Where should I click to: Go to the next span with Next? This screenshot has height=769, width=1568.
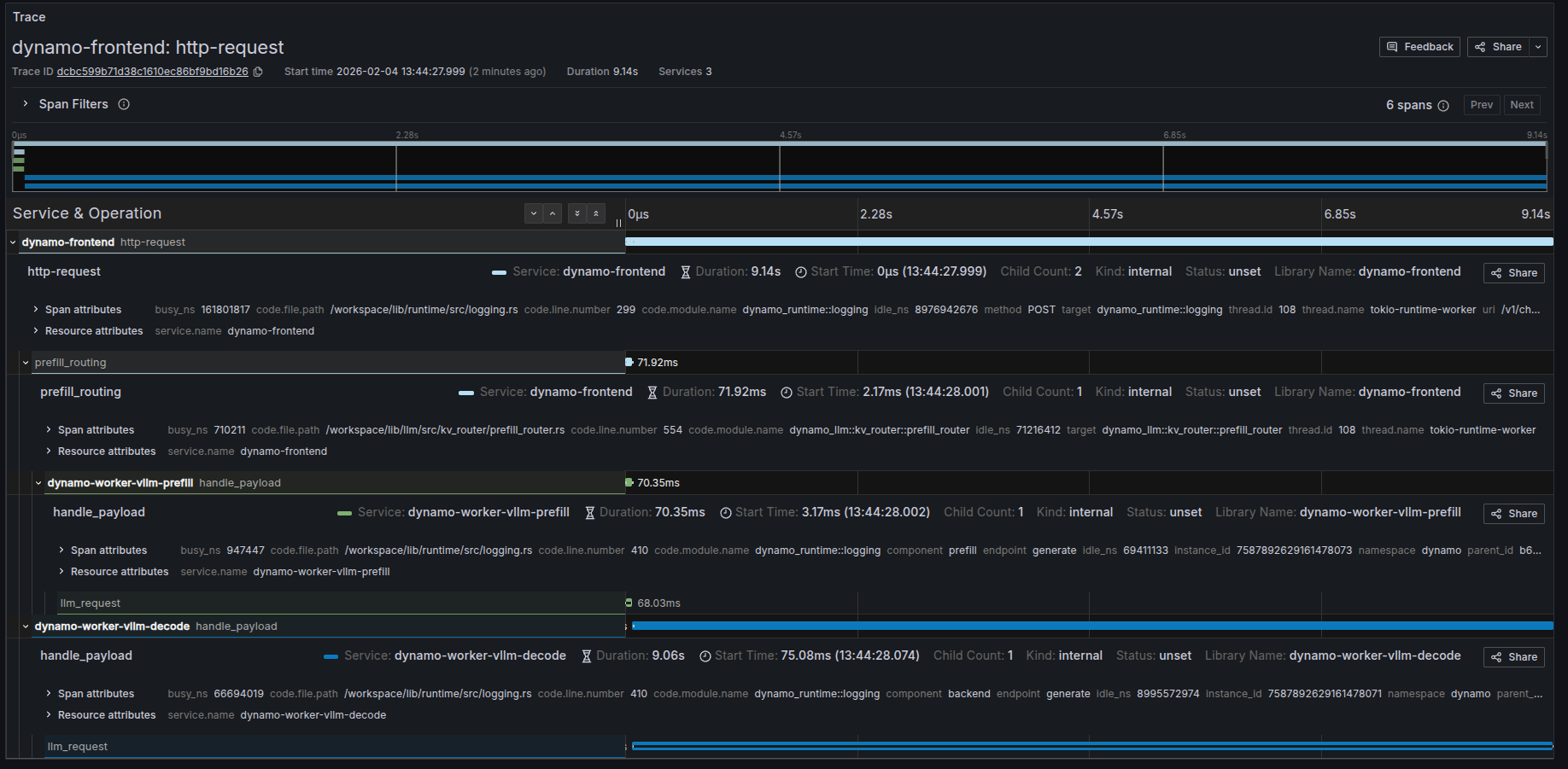click(x=1522, y=104)
